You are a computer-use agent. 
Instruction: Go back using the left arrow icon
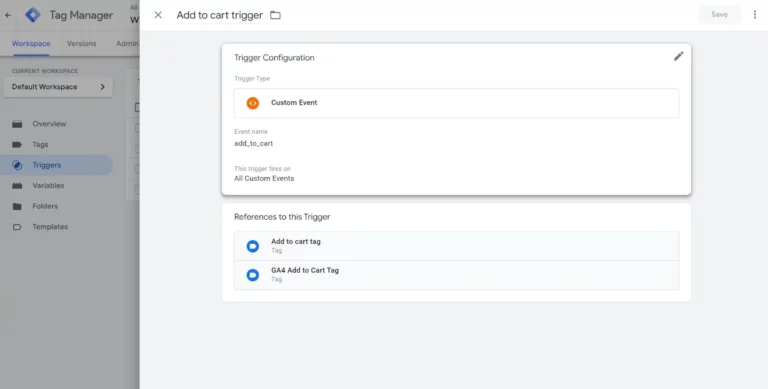click(x=8, y=15)
